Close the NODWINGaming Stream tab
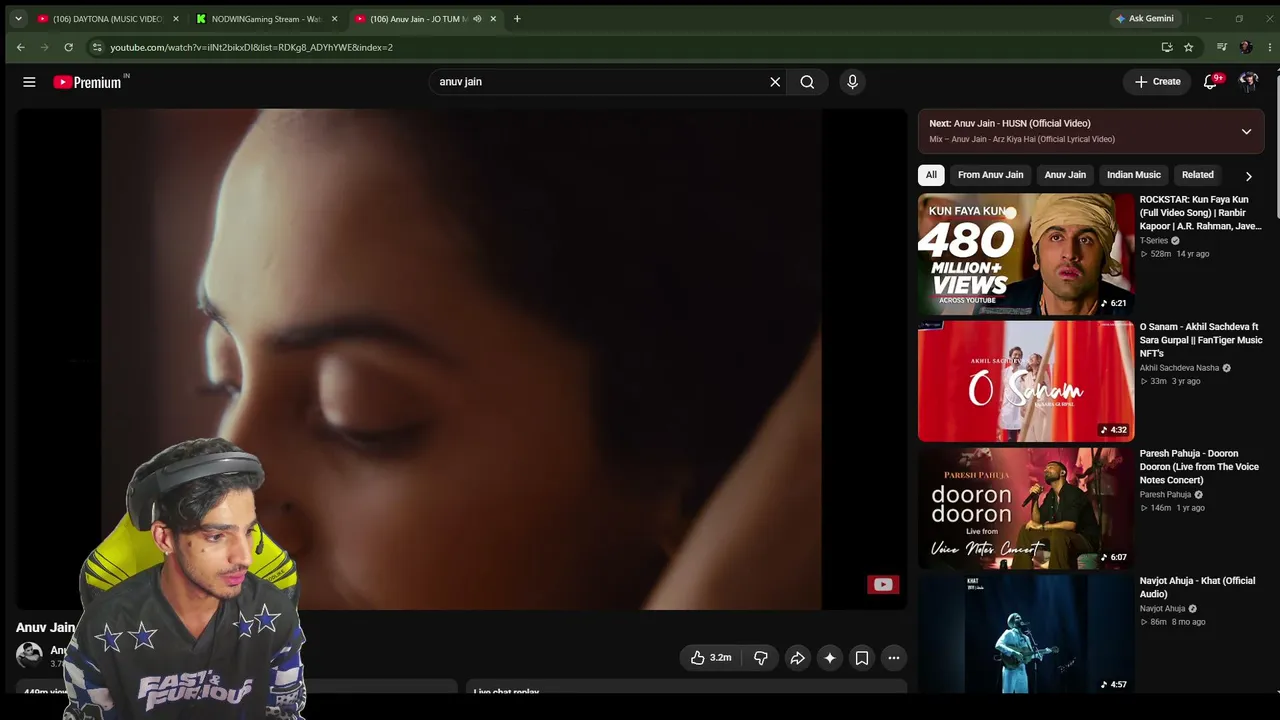 [334, 19]
